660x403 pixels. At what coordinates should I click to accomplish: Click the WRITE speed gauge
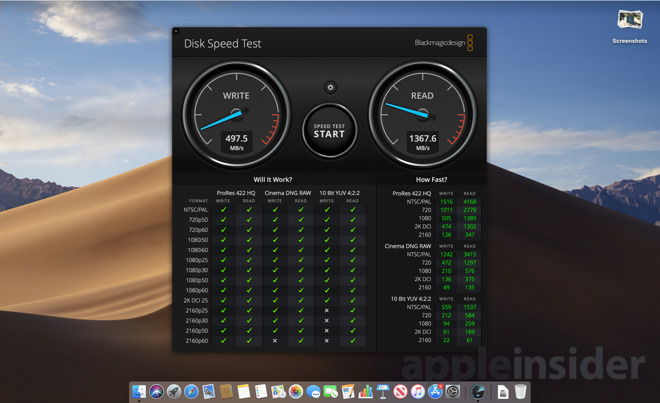click(x=236, y=114)
